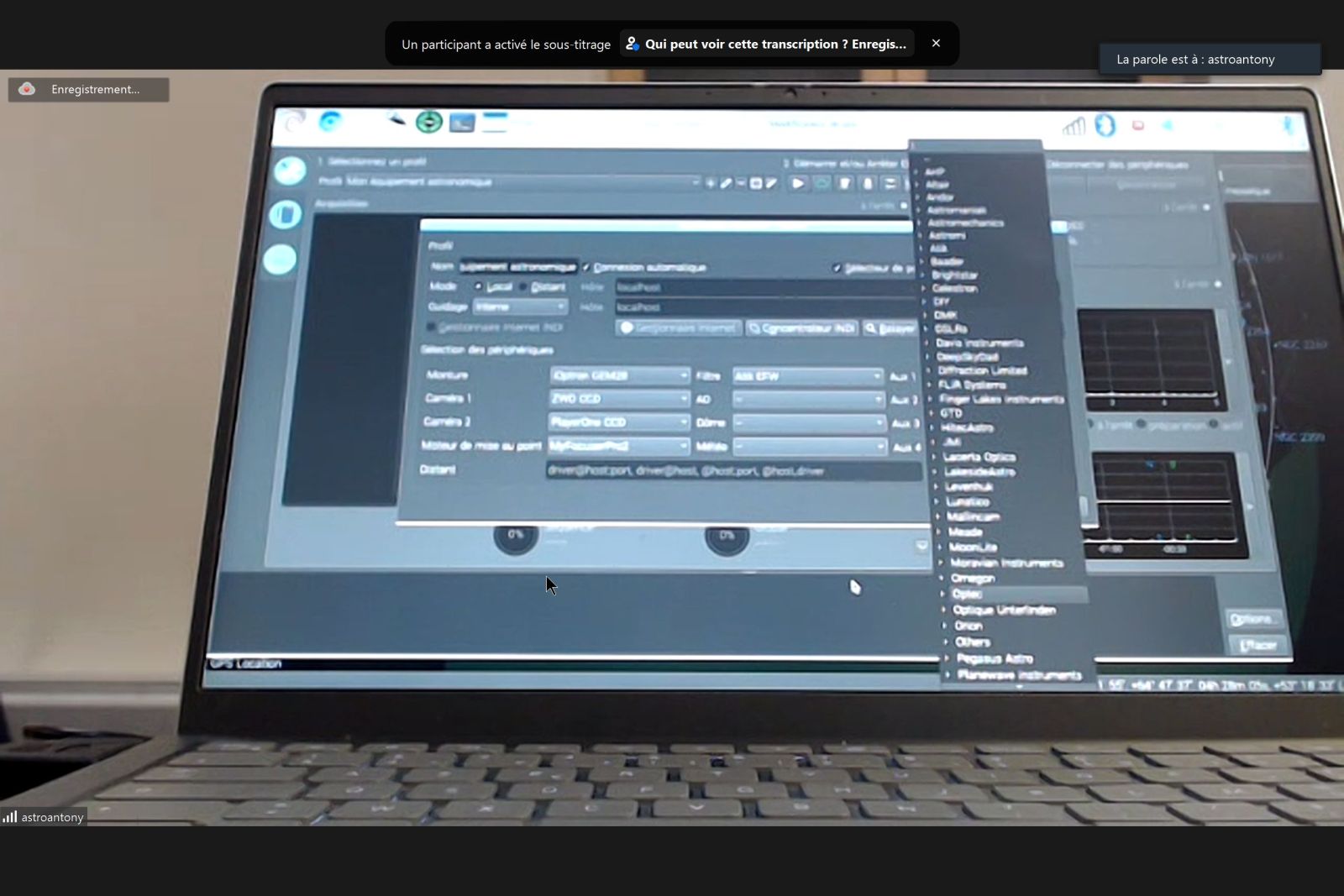Click the edit profile pencil icon
The width and height of the screenshot is (1344, 896).
725,183
